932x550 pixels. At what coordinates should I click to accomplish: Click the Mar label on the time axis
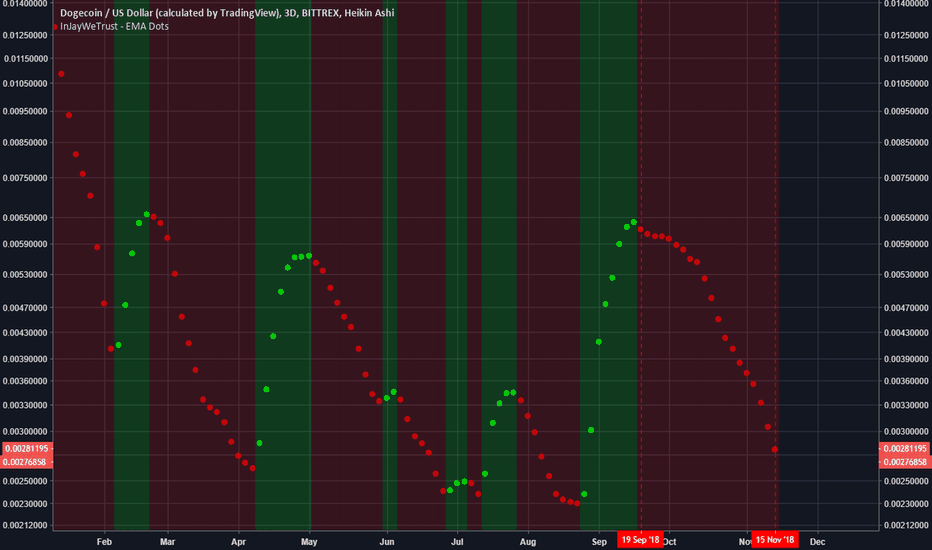click(168, 542)
